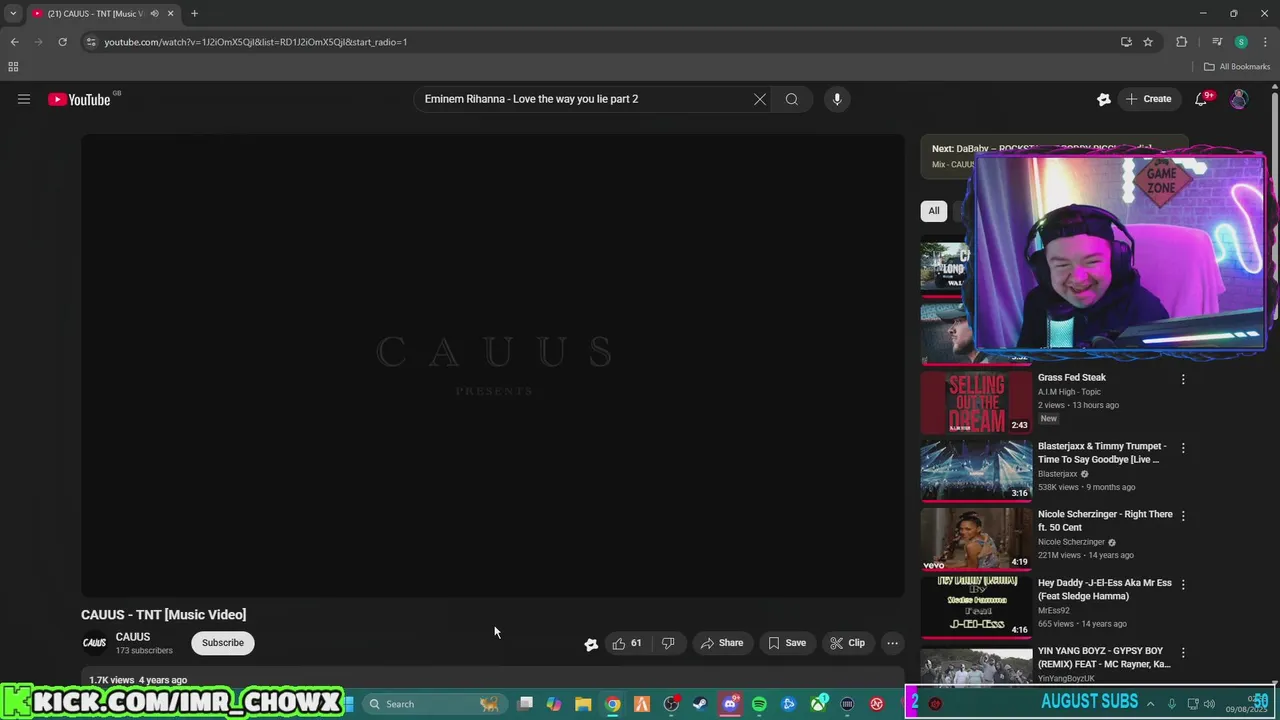This screenshot has width=1280, height=720.
Task: Click the main video player area
Action: click(493, 366)
